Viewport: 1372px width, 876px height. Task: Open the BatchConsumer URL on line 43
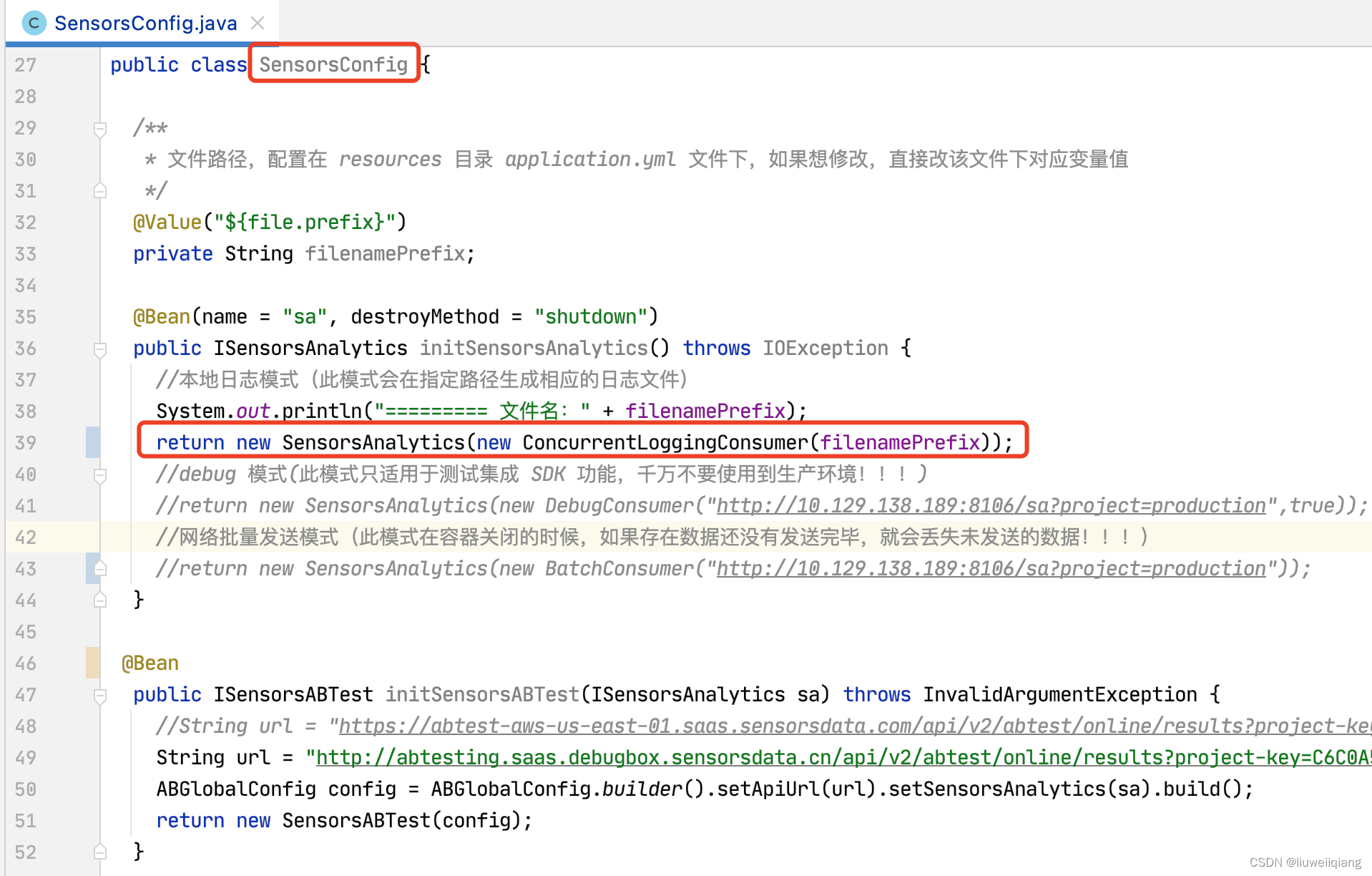(x=991, y=568)
